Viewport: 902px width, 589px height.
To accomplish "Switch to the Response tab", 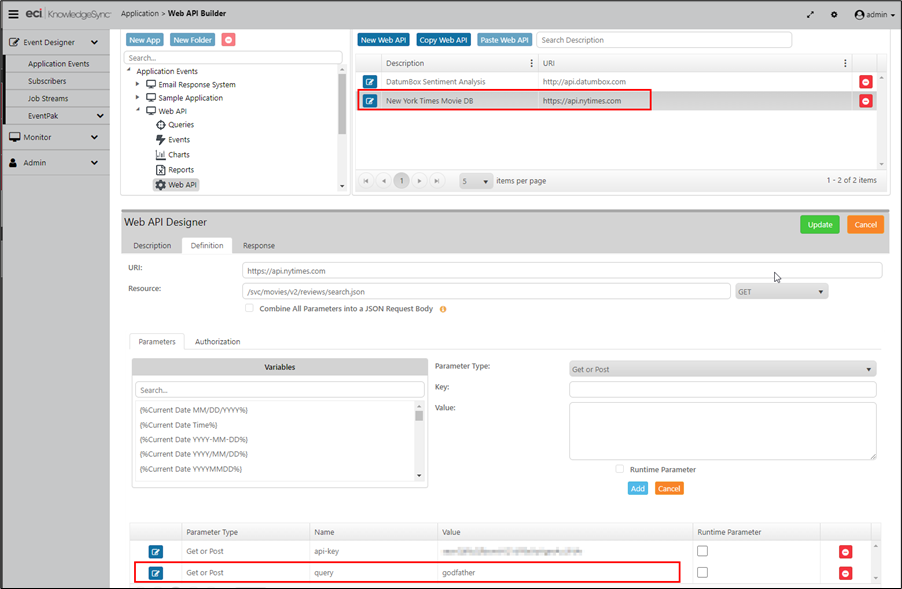I will 259,246.
